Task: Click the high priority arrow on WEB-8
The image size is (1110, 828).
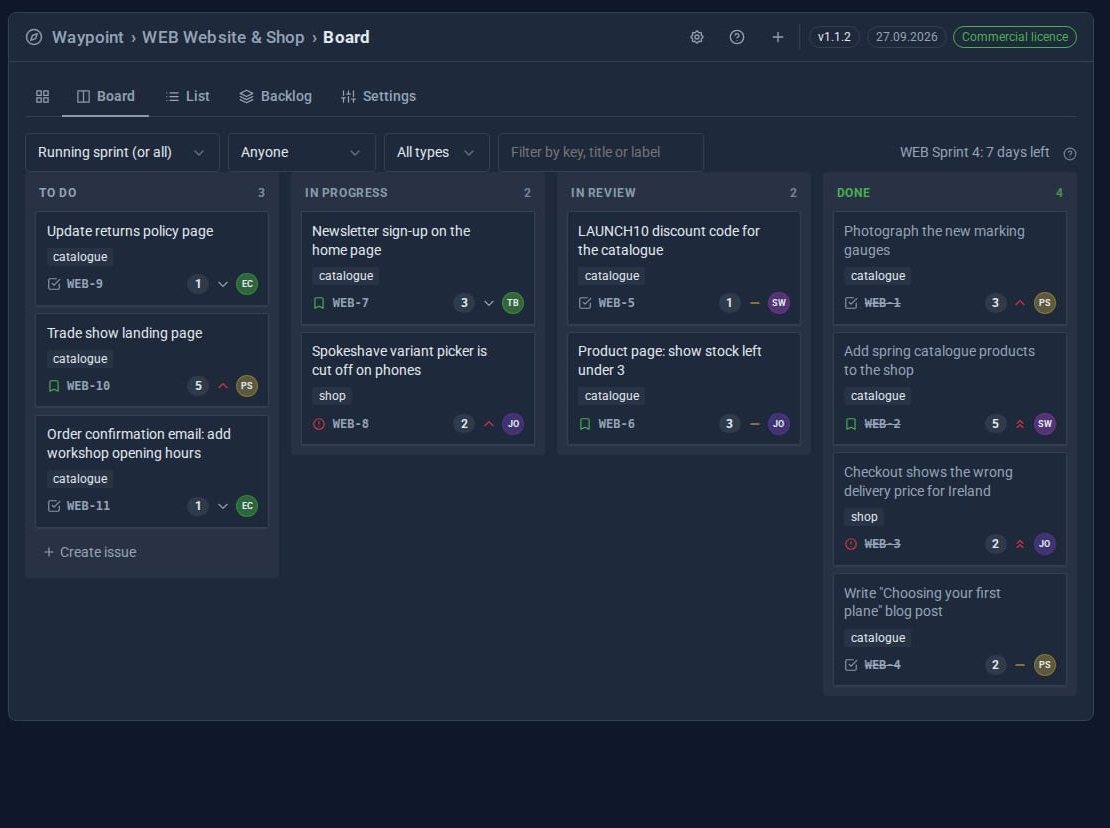Action: click(x=488, y=424)
